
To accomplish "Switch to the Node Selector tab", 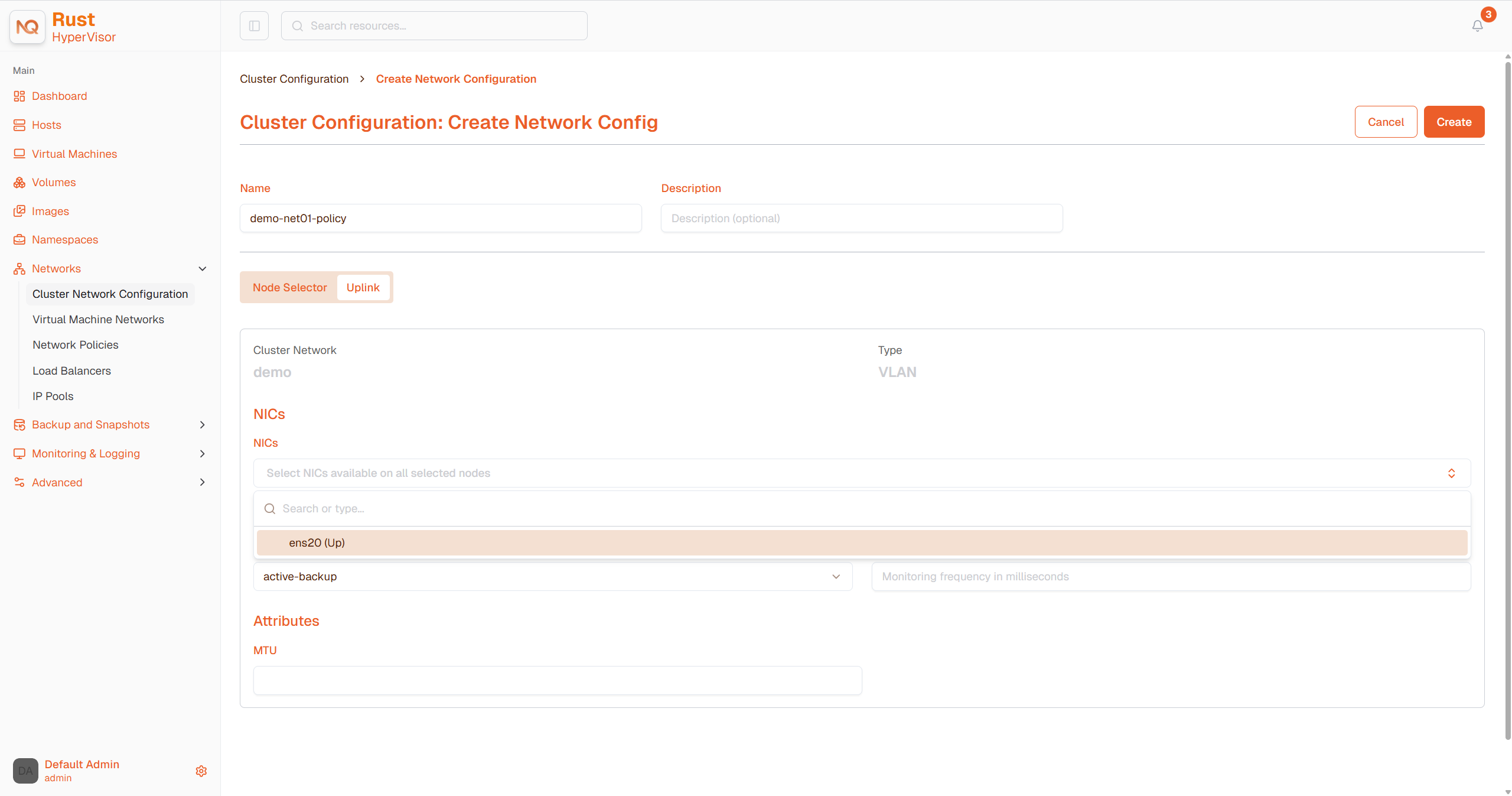I will point(290,288).
